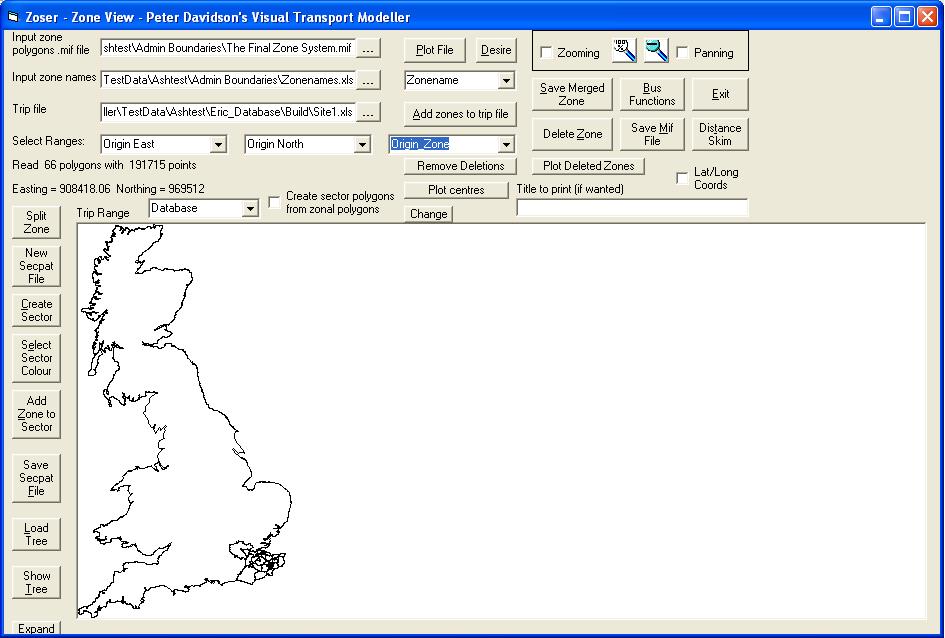This screenshot has height=638, width=945.
Task: Click the Split Zone button
Action: pos(36,222)
